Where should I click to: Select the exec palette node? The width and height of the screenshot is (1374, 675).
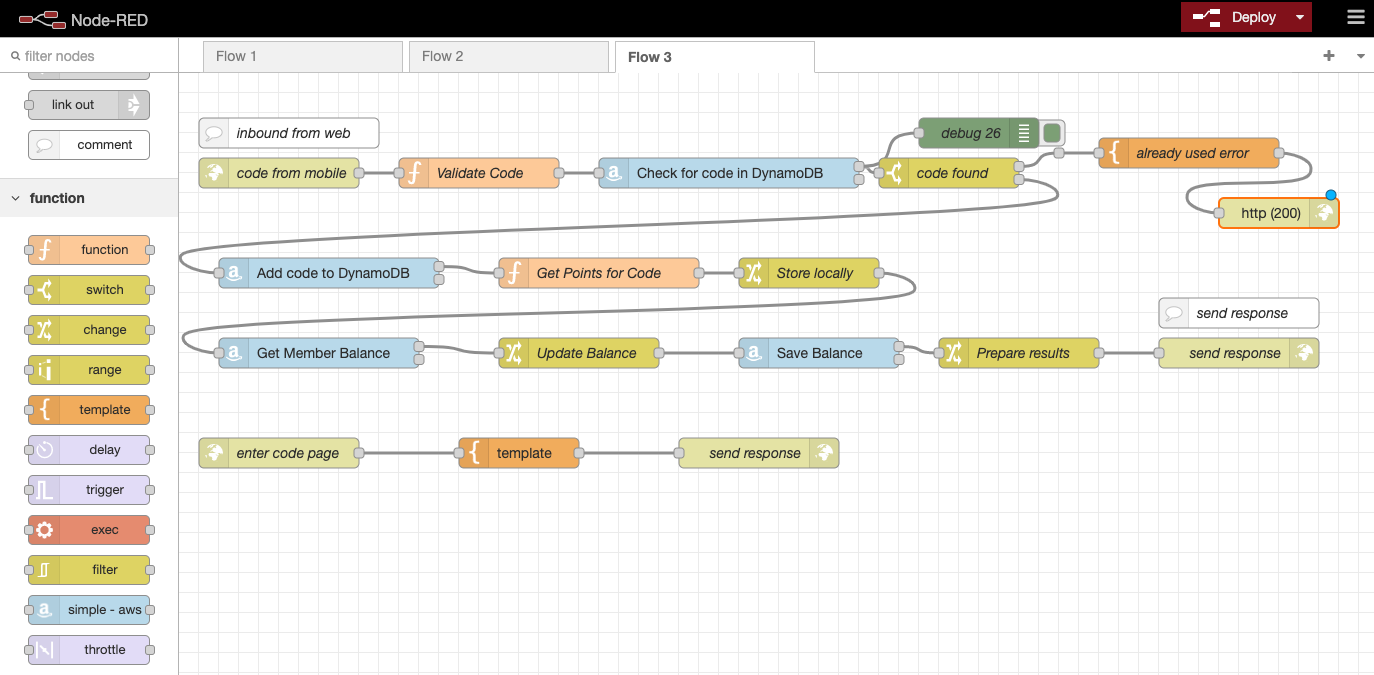89,530
